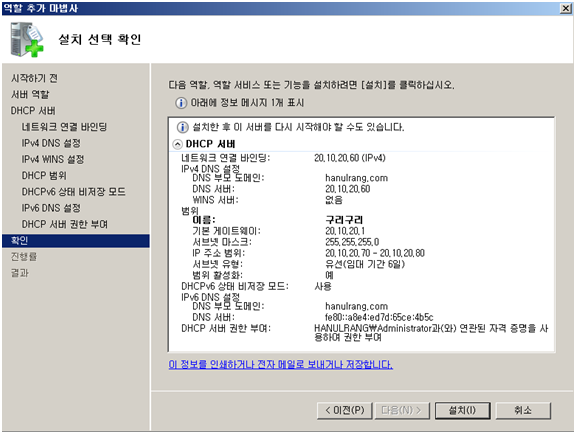
Task: Select DHCPv6 상태 비저장 모드 step
Action: [x=73, y=191]
